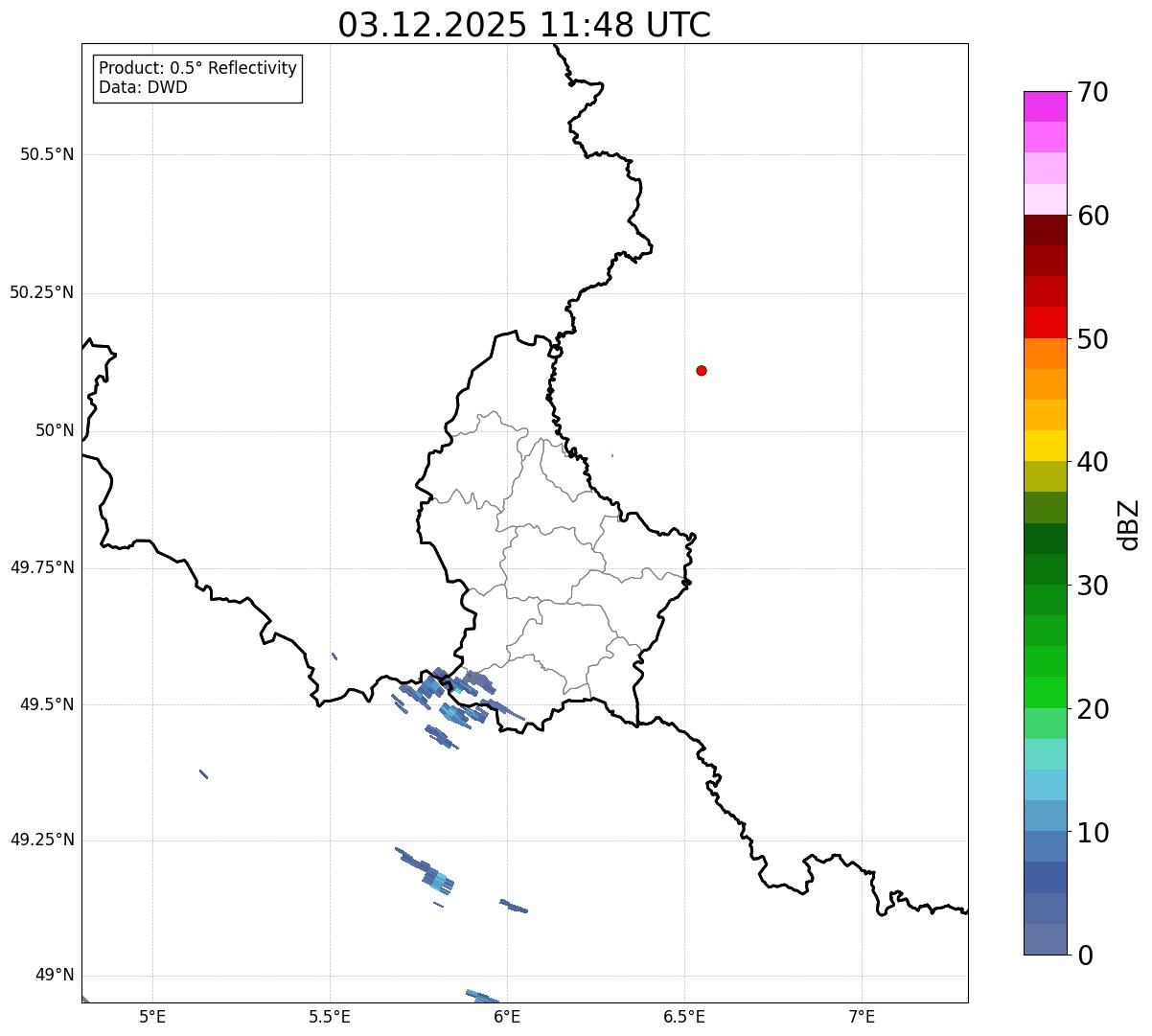Click the colorbar tick value 60

click(1093, 216)
